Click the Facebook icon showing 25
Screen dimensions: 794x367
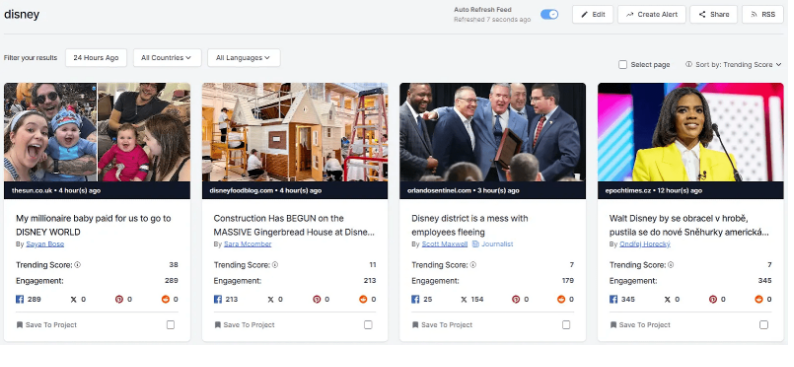(x=415, y=299)
